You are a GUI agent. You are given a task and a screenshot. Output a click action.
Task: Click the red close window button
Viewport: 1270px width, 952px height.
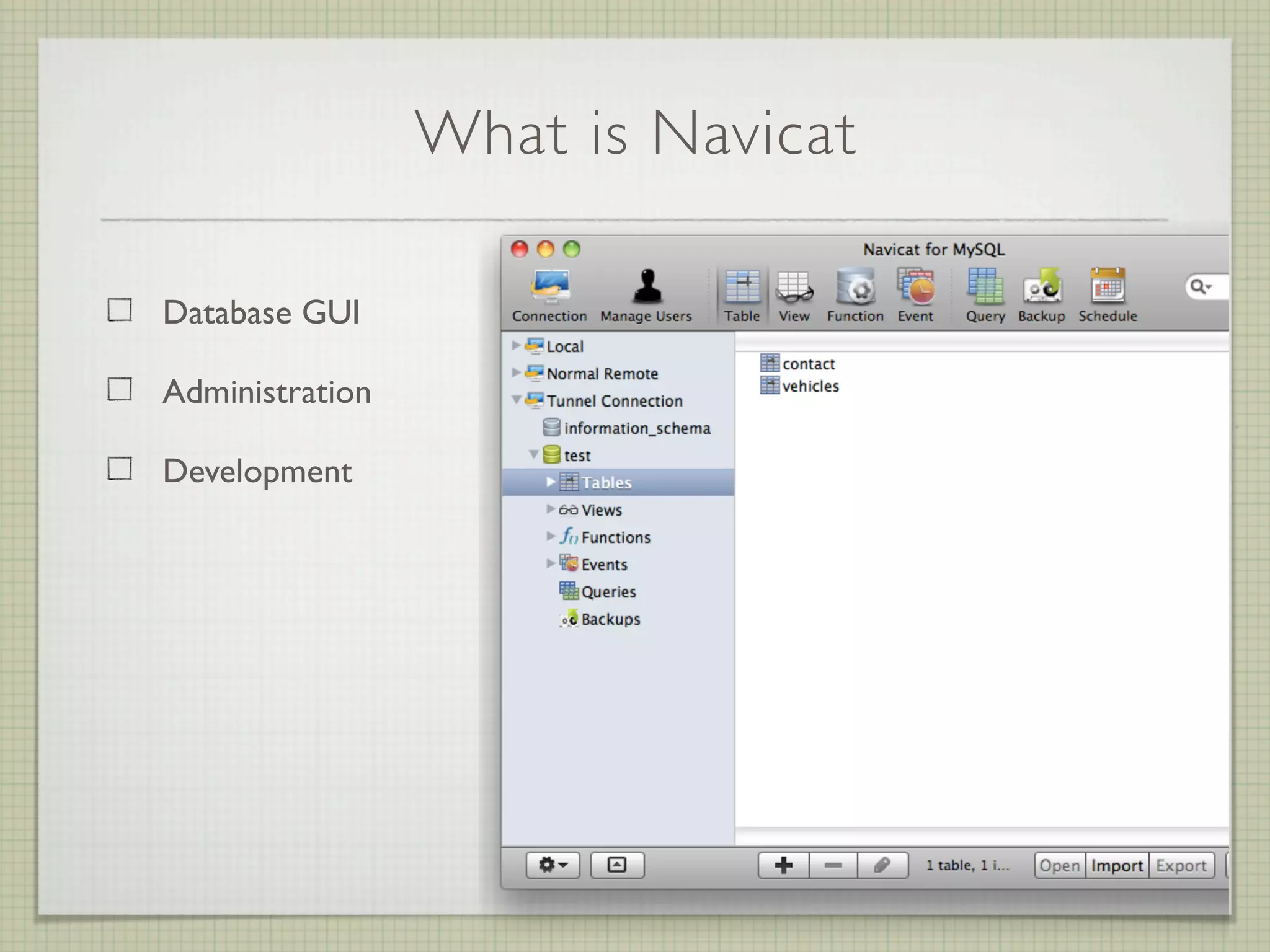pos(520,249)
